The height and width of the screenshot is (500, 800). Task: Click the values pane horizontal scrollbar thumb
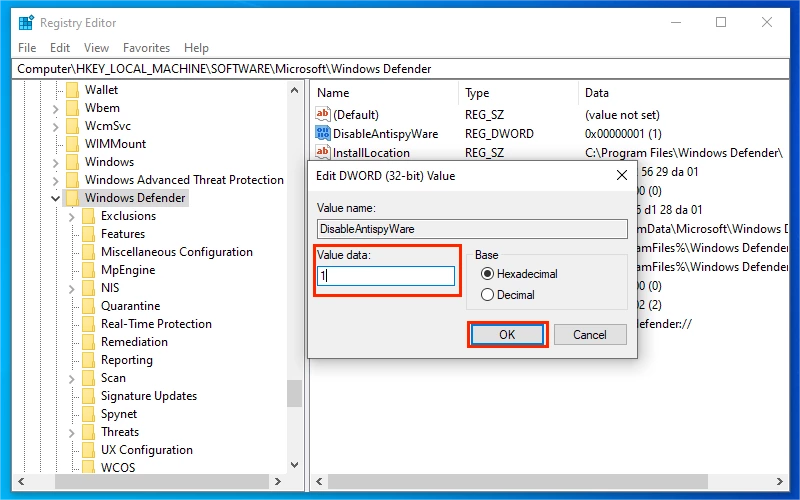517,481
